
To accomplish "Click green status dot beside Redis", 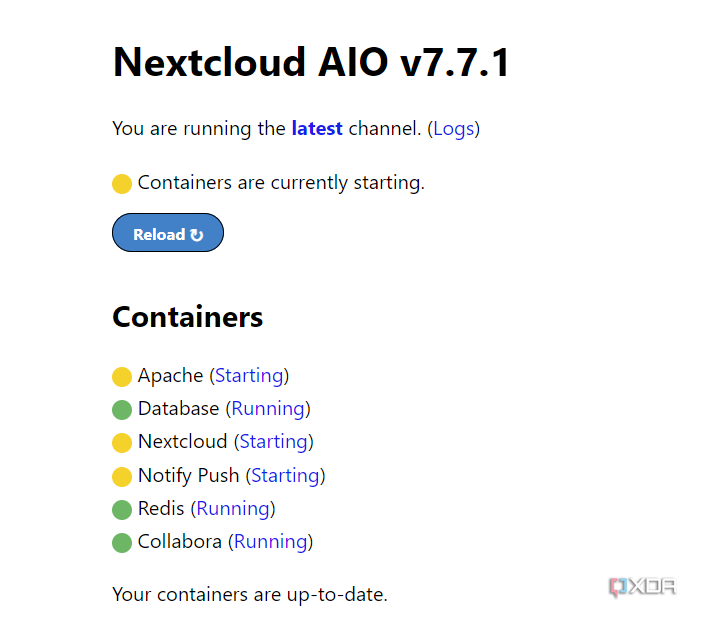I will (x=122, y=510).
